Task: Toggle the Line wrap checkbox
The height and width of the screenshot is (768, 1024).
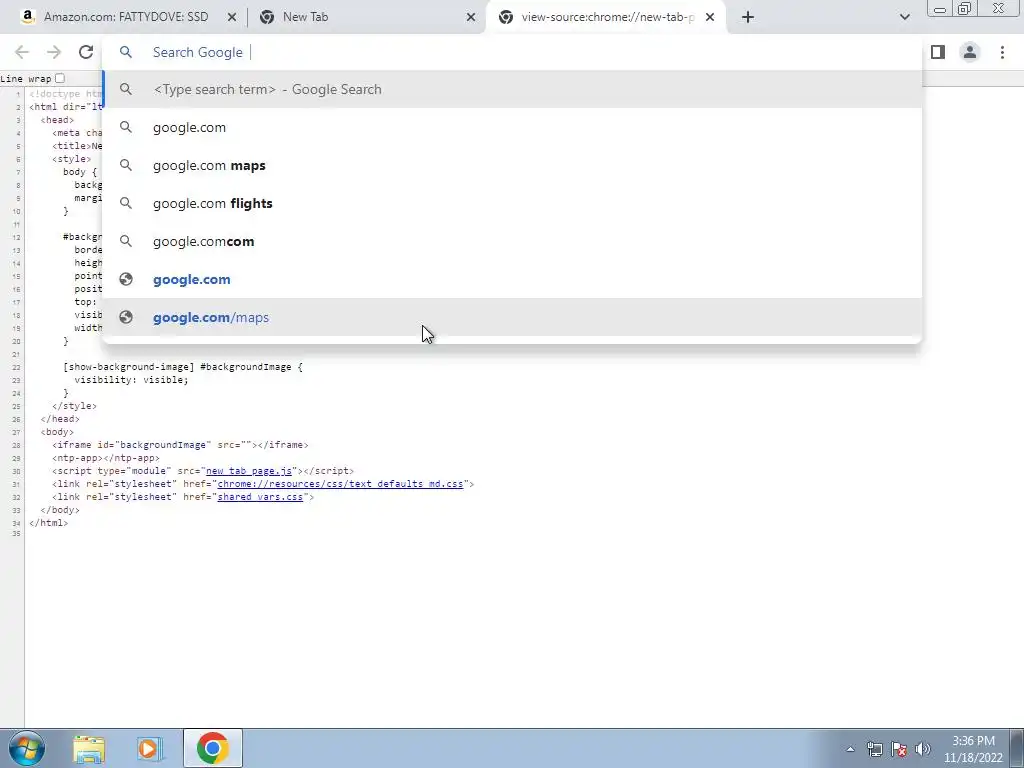Action: tap(60, 78)
